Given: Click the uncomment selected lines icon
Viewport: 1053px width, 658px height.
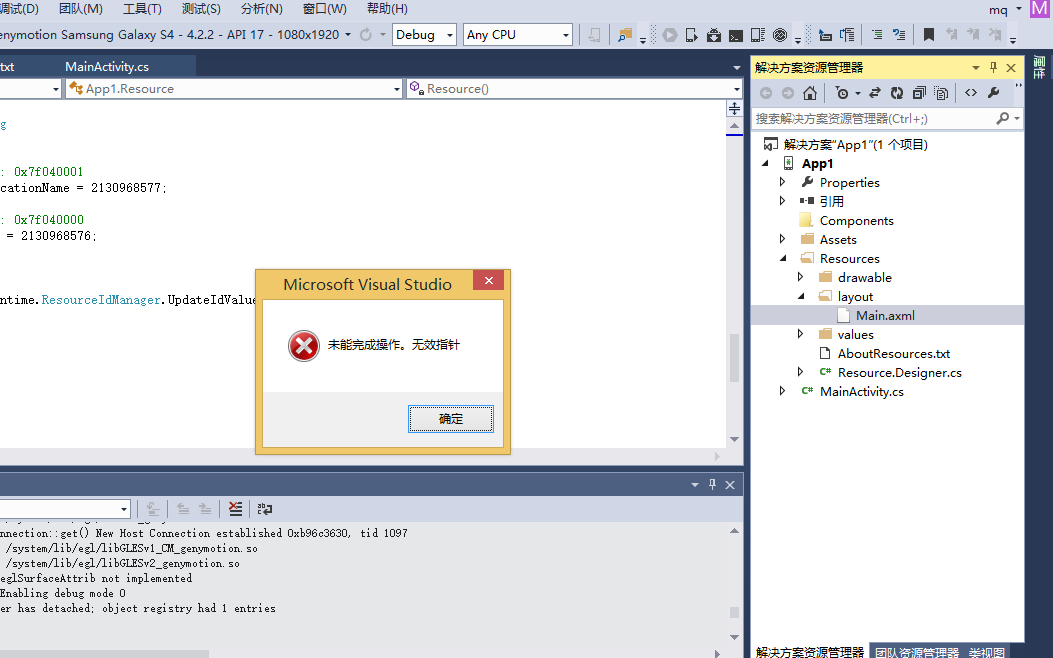Looking at the screenshot, I should [899, 35].
